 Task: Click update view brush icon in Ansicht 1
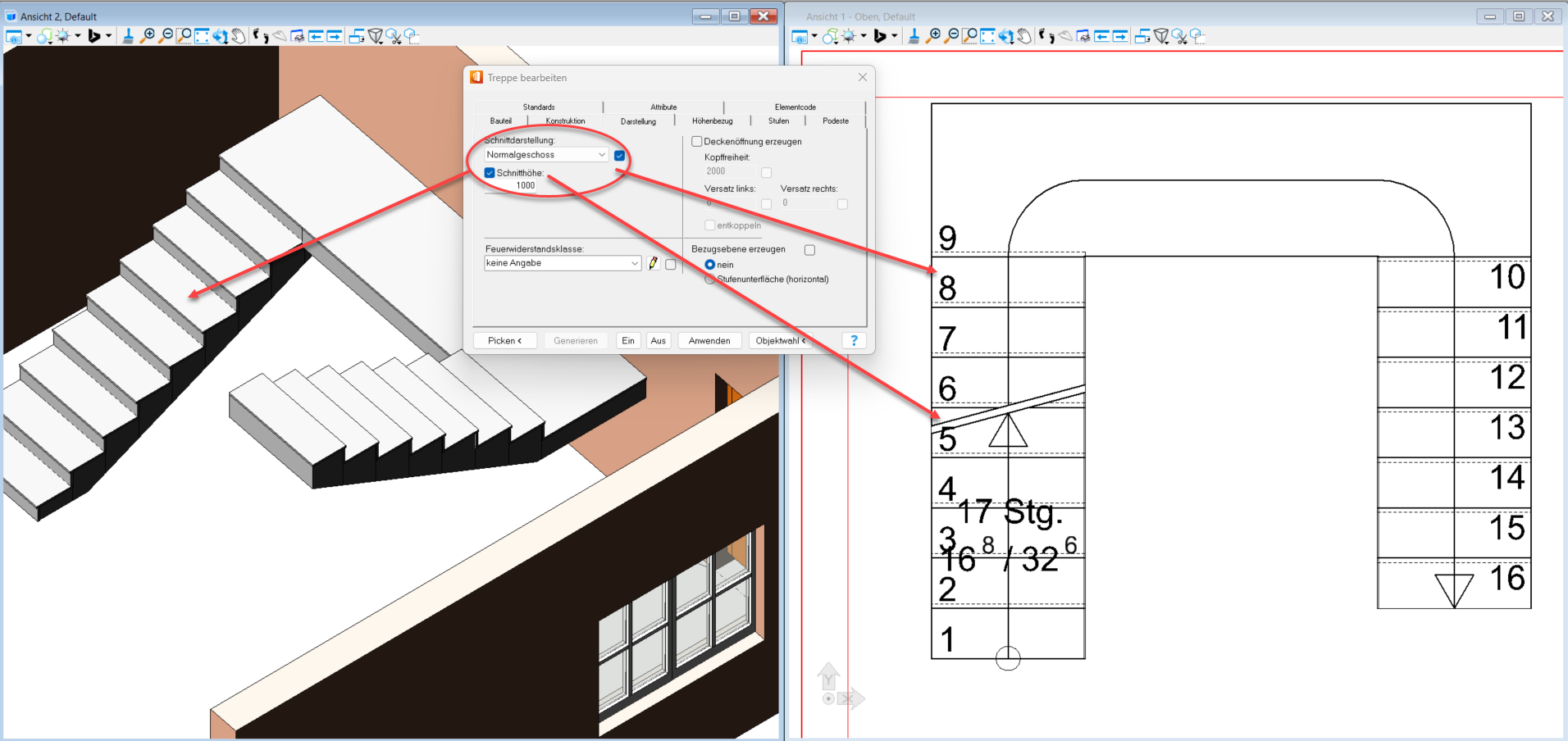pyautogui.click(x=914, y=36)
